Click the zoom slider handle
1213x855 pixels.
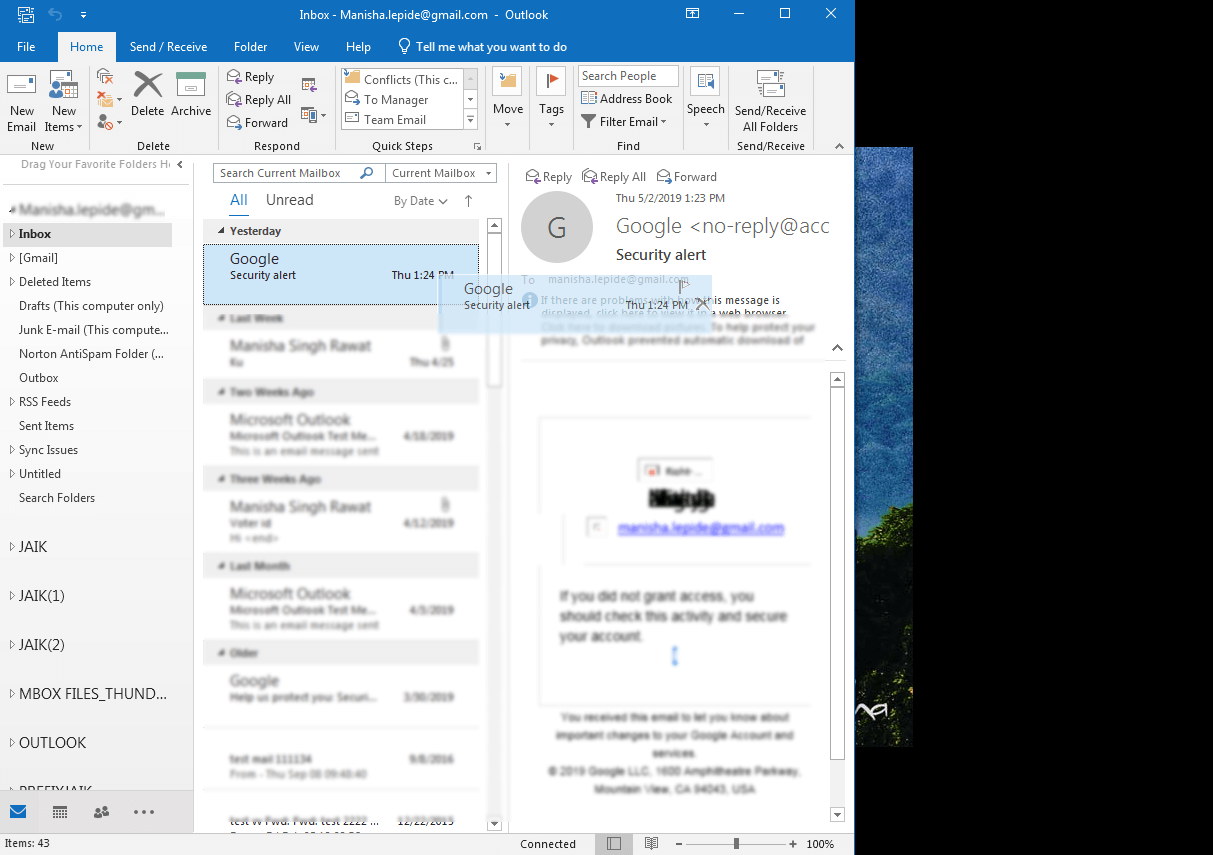[736, 844]
